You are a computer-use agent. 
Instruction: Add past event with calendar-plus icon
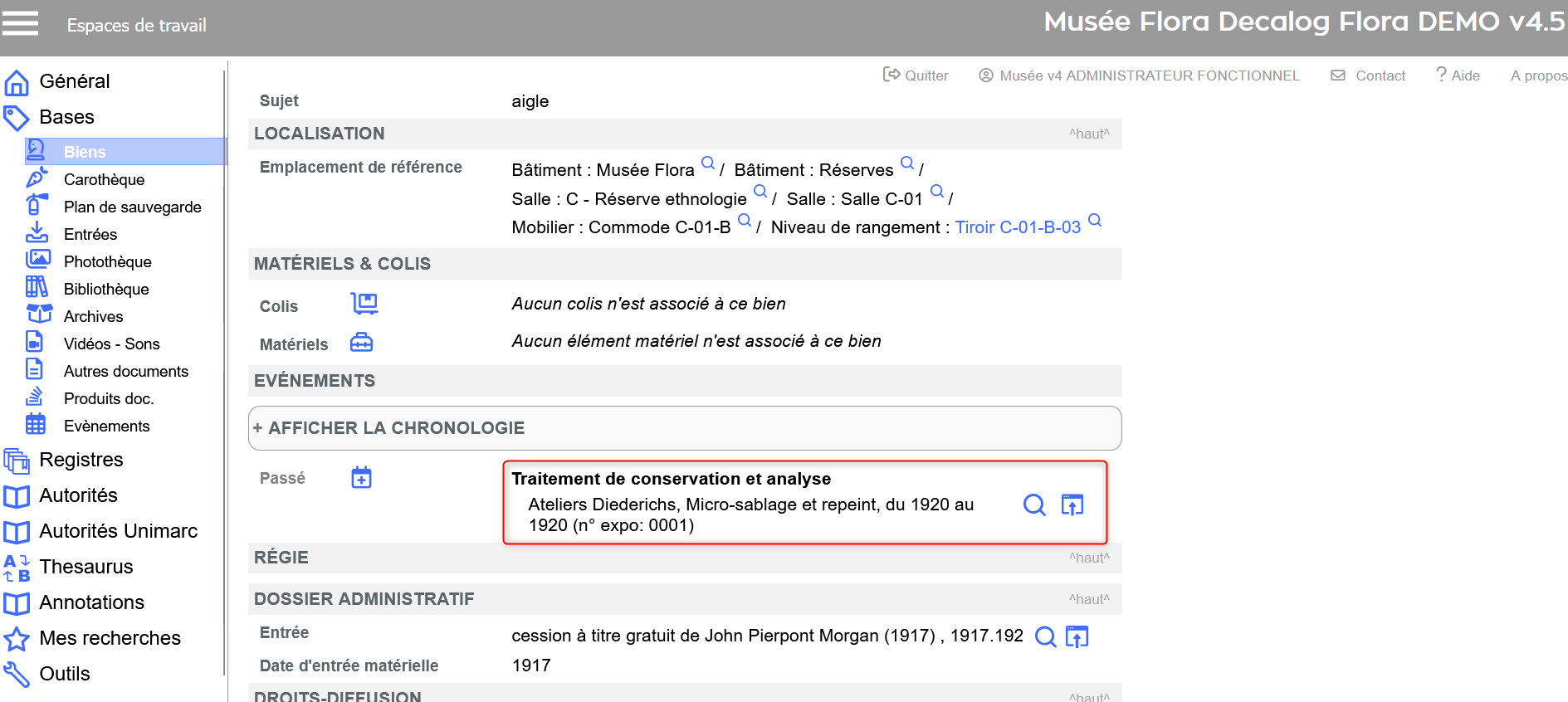coord(361,478)
